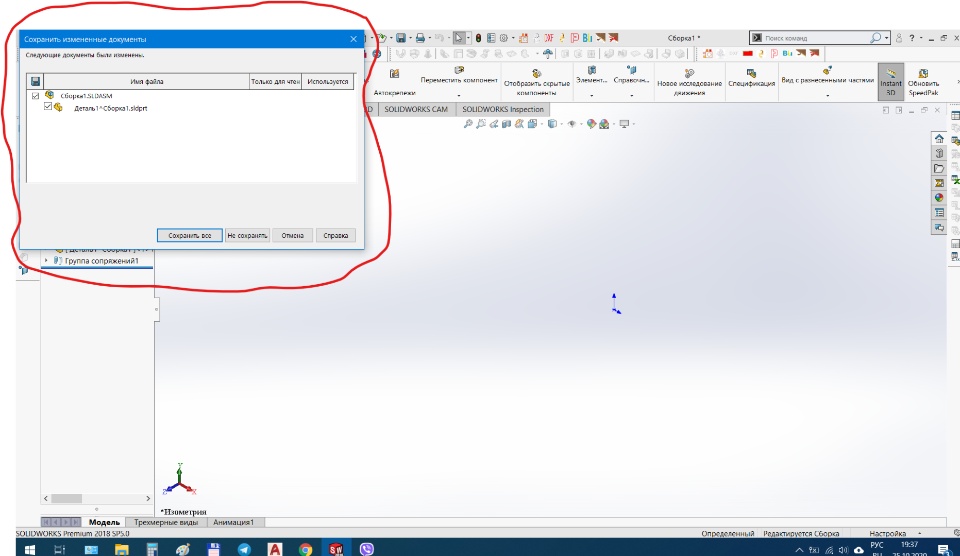The image size is (960, 556).
Task: Click the user login icon in title bar
Action: coord(899,38)
